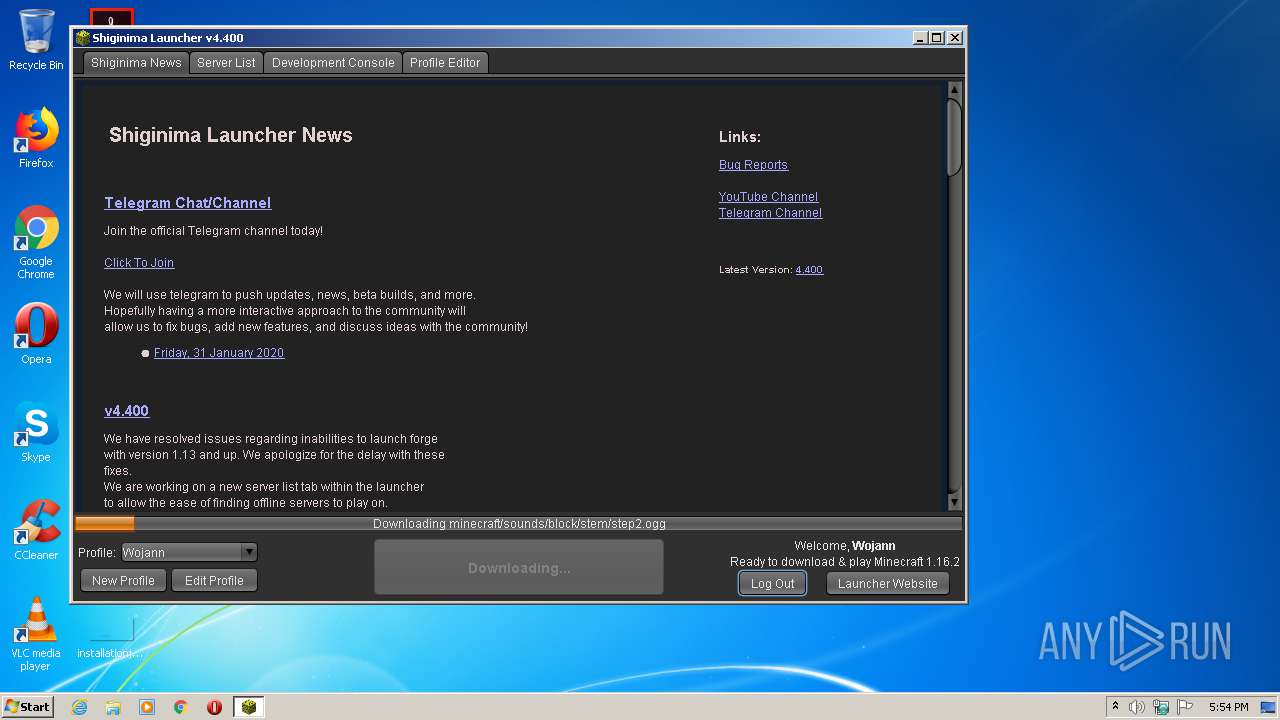Click the Shiginima Launcher title bar icon
Image resolution: width=1280 pixels, height=720 pixels.
[x=83, y=38]
